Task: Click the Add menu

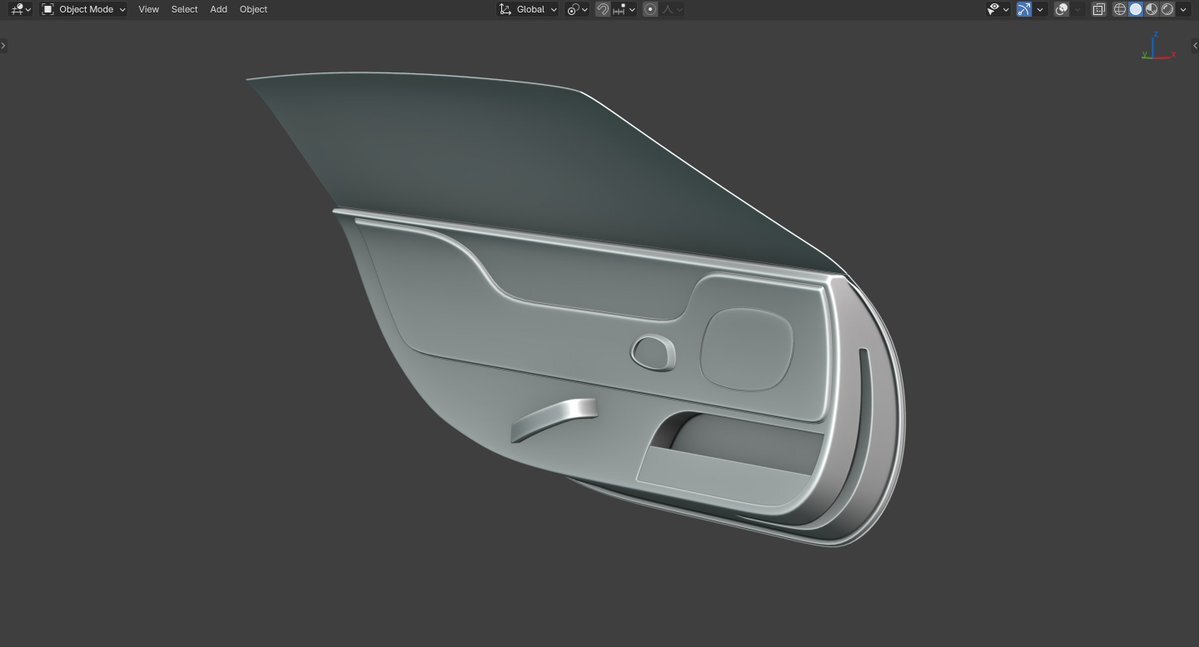Action: (x=218, y=9)
